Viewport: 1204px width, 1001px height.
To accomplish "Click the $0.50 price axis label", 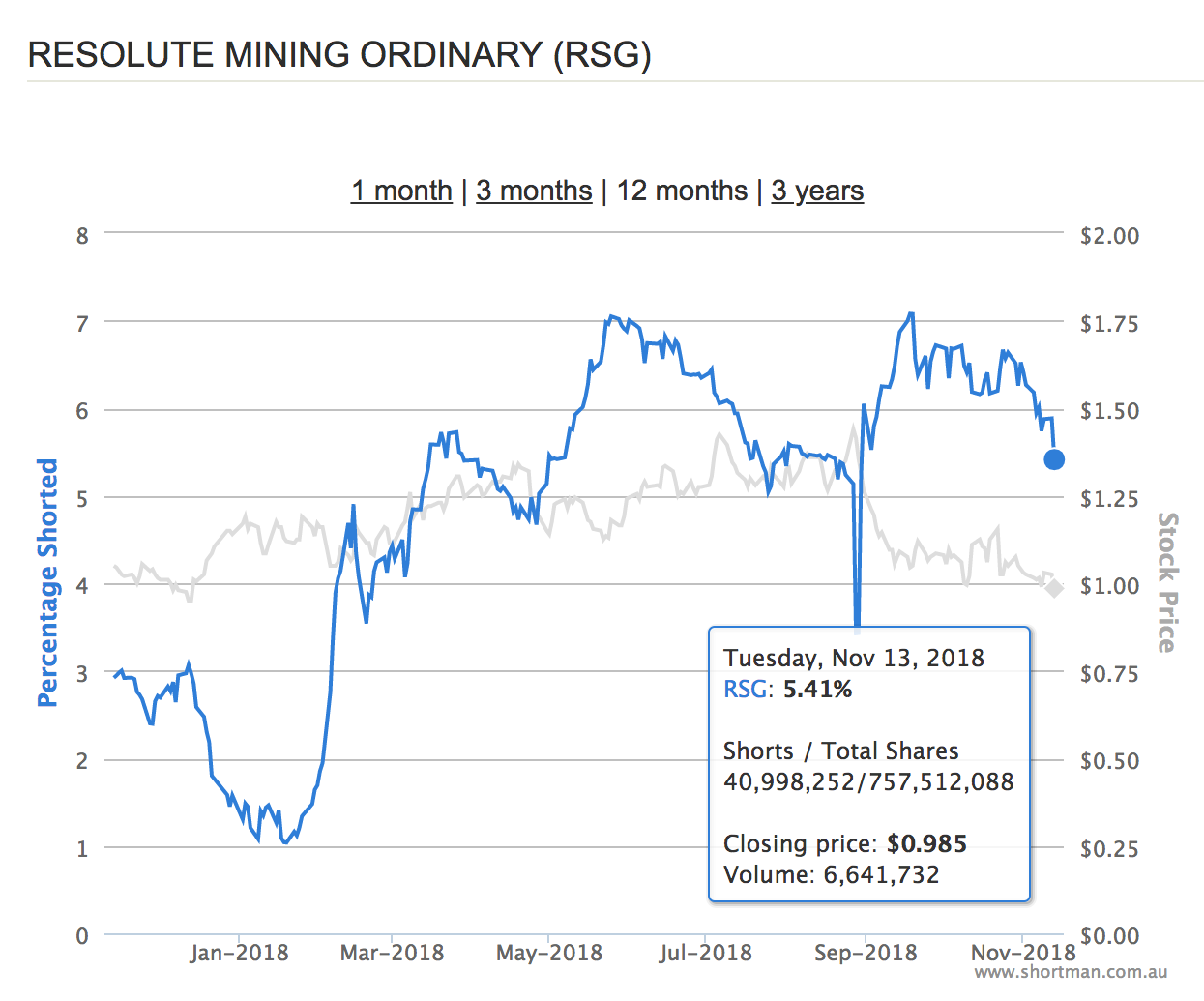I will pos(1109,760).
